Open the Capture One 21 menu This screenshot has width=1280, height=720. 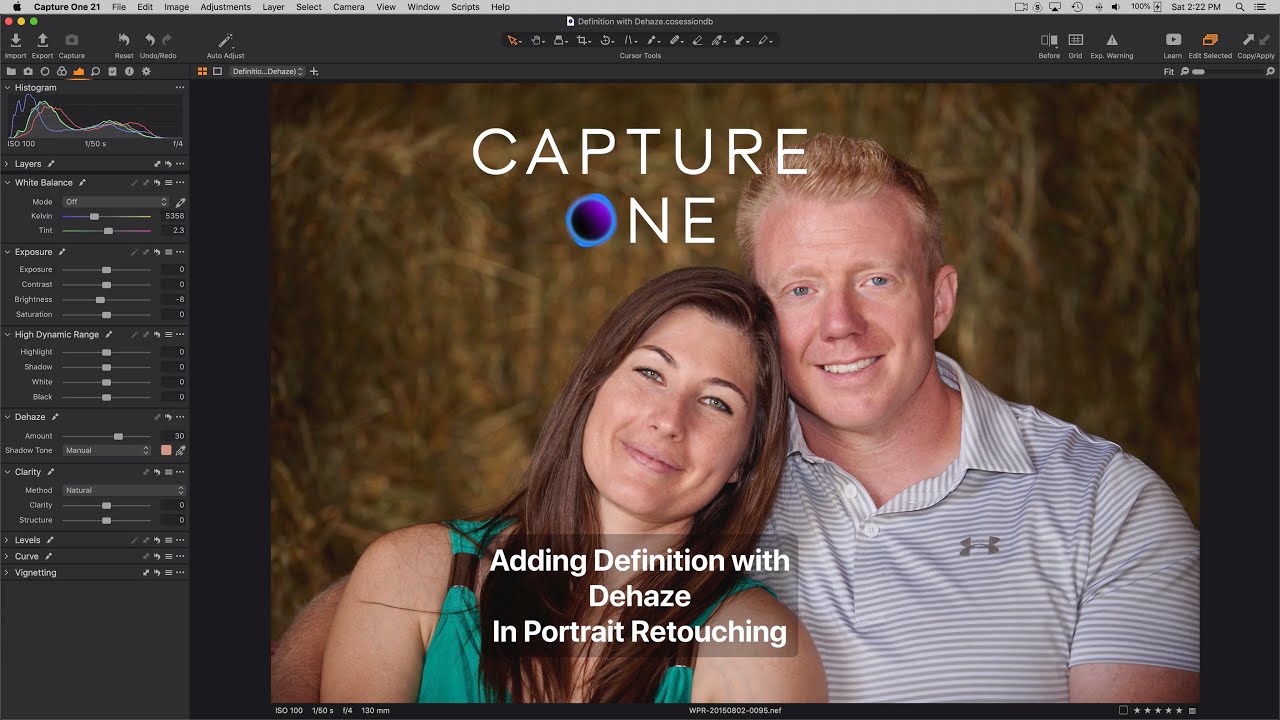[67, 7]
